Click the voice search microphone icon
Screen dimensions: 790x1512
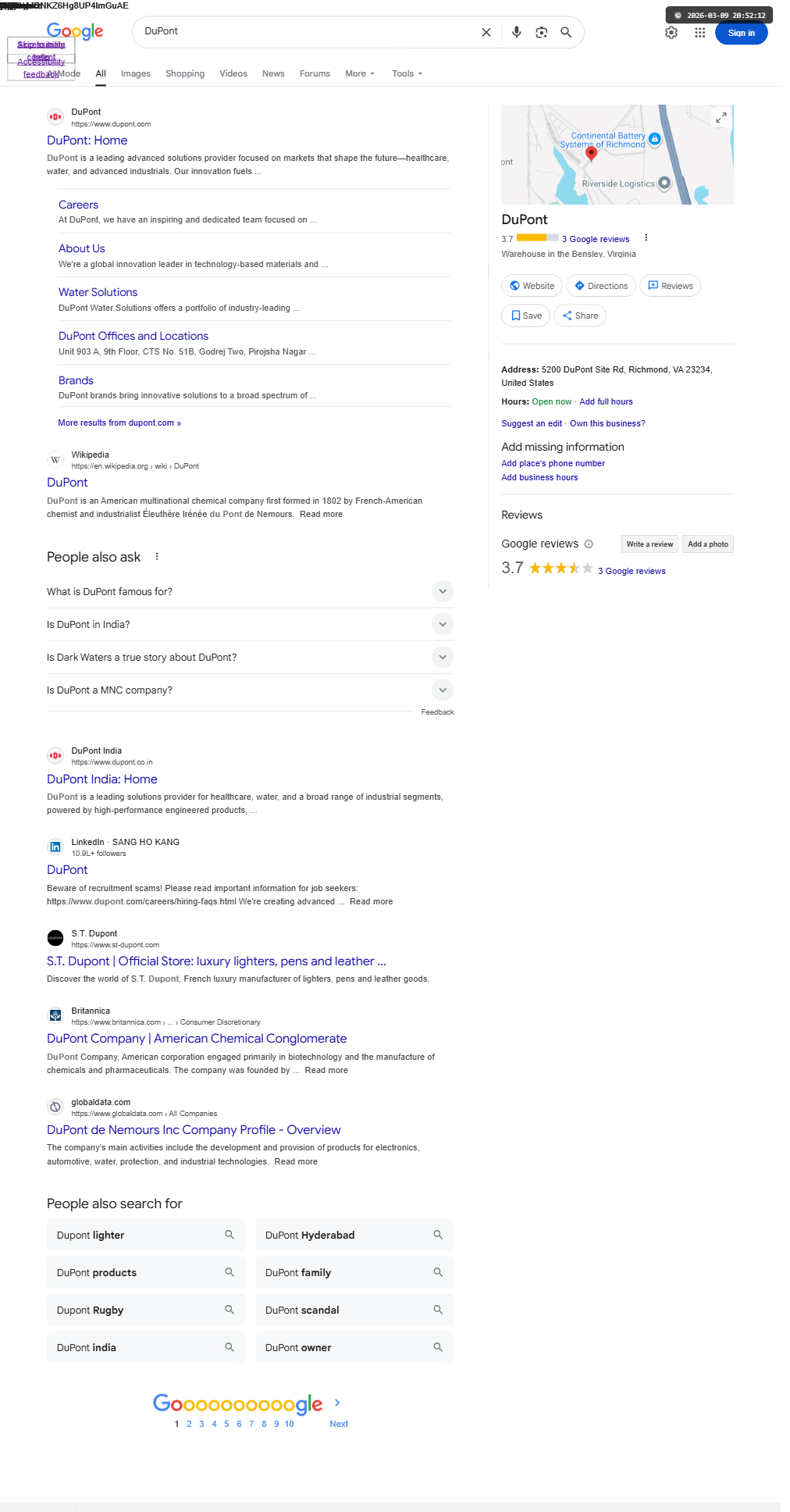click(516, 32)
